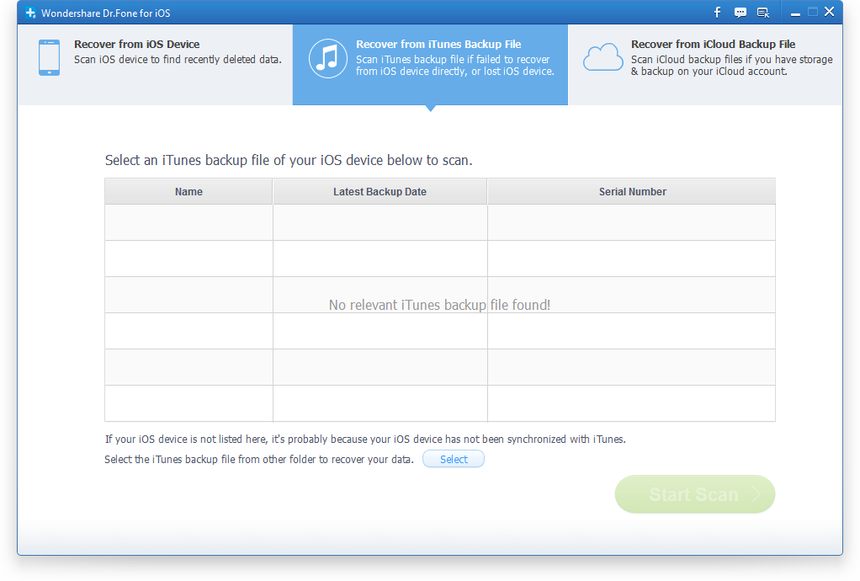Viewport: 860px width, 581px height.
Task: Click the Serial Number column header
Action: 631,191
